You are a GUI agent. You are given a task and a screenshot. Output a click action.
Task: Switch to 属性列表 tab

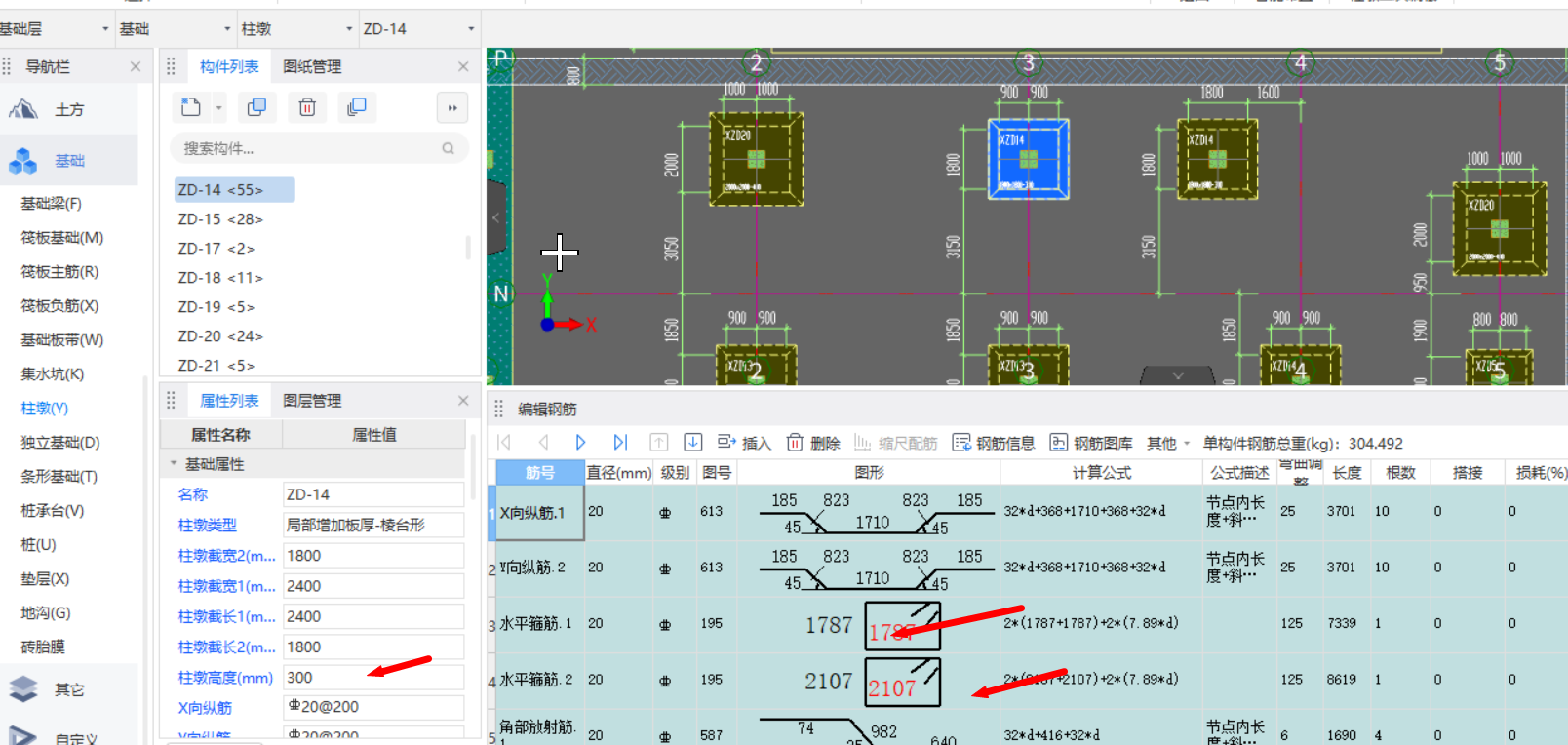(229, 400)
